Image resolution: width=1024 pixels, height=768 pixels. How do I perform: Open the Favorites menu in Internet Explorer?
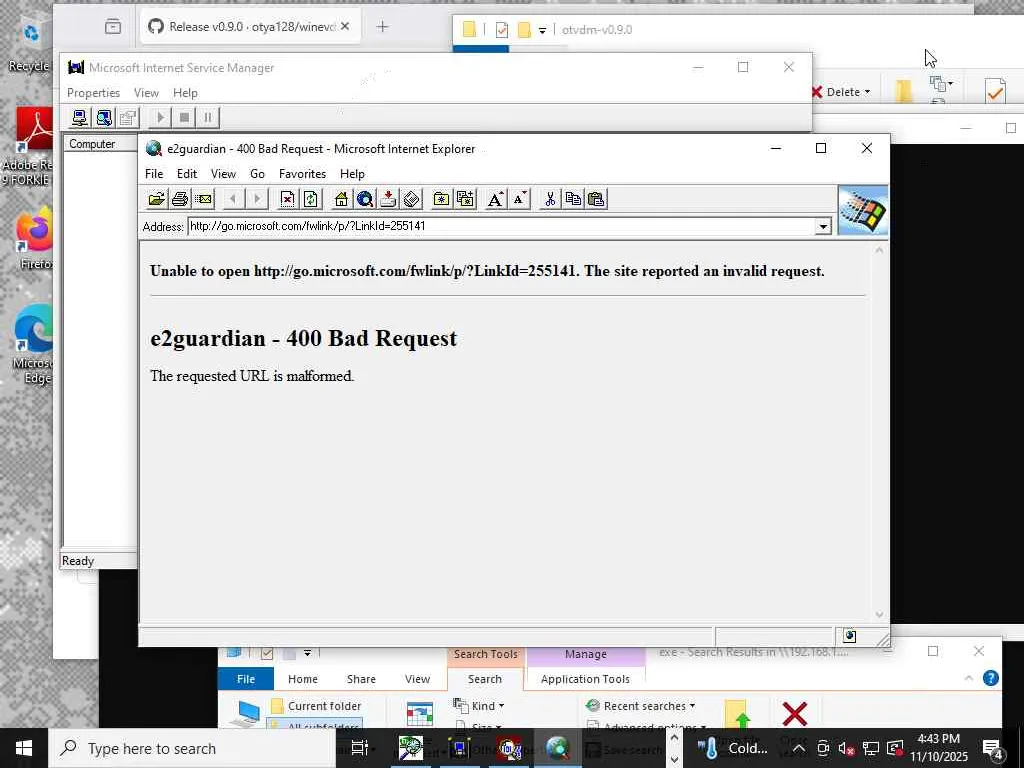pos(302,174)
